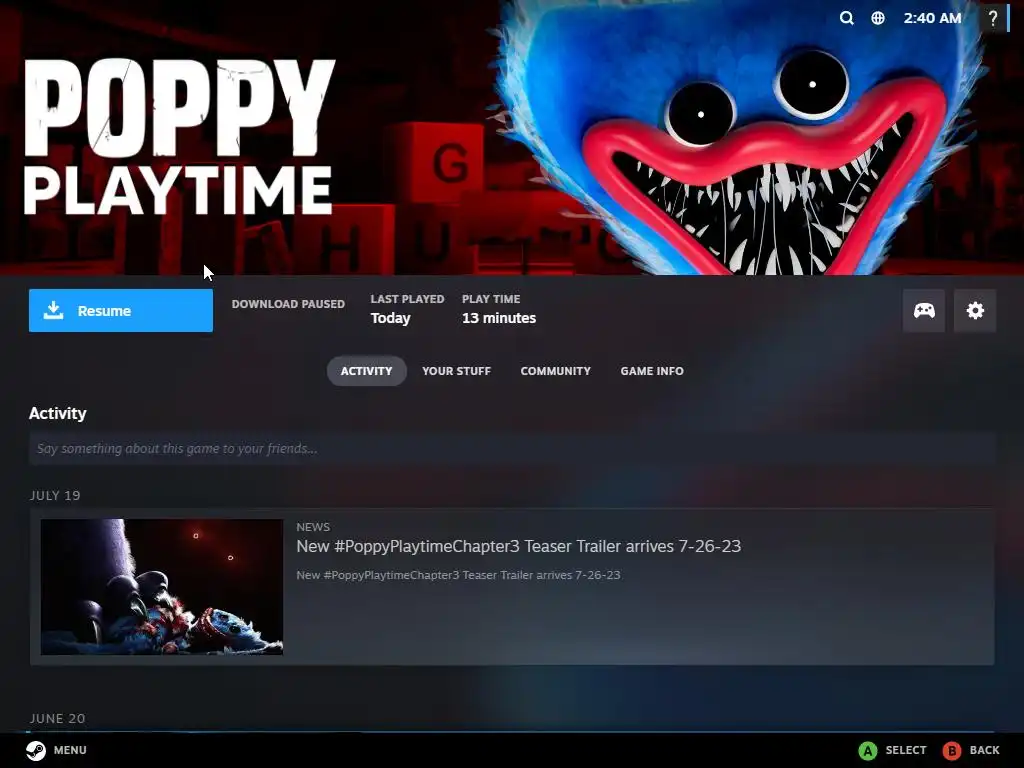Open game settings gear icon
Screen dimensions: 1024x768
point(974,310)
